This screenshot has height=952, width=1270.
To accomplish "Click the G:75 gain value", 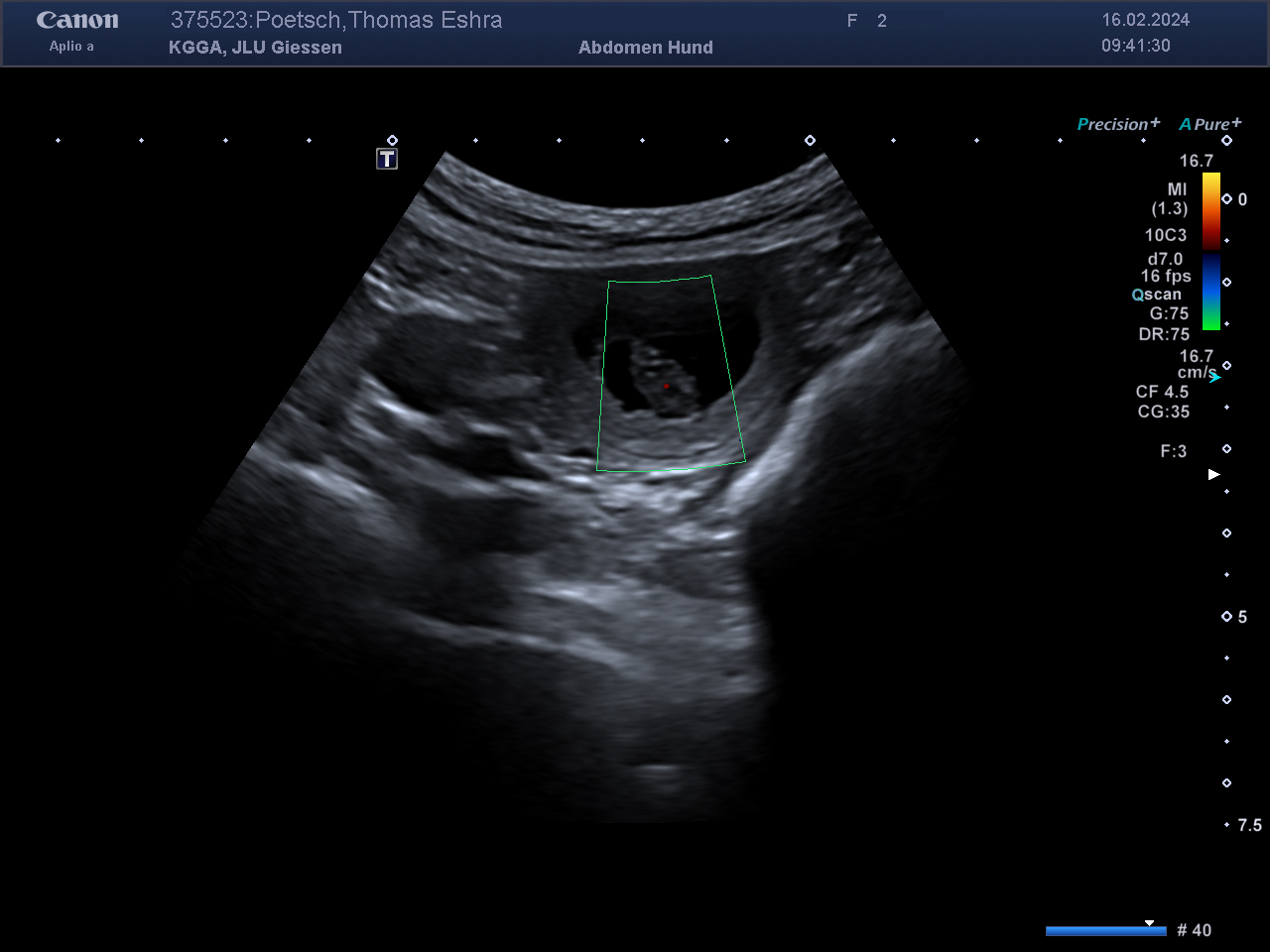I will [x=1169, y=313].
